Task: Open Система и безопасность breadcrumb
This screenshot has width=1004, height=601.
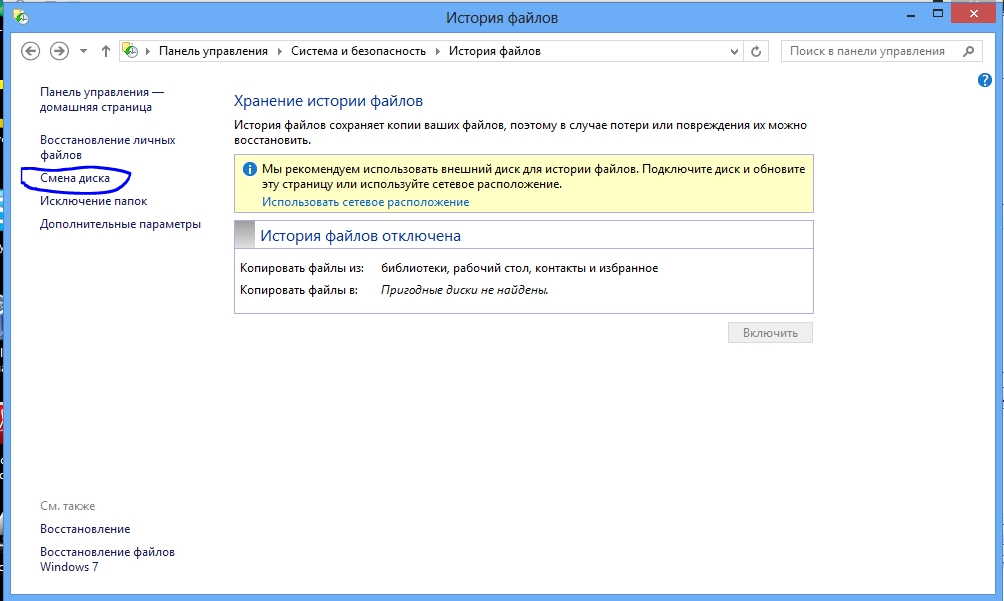Action: tap(358, 51)
